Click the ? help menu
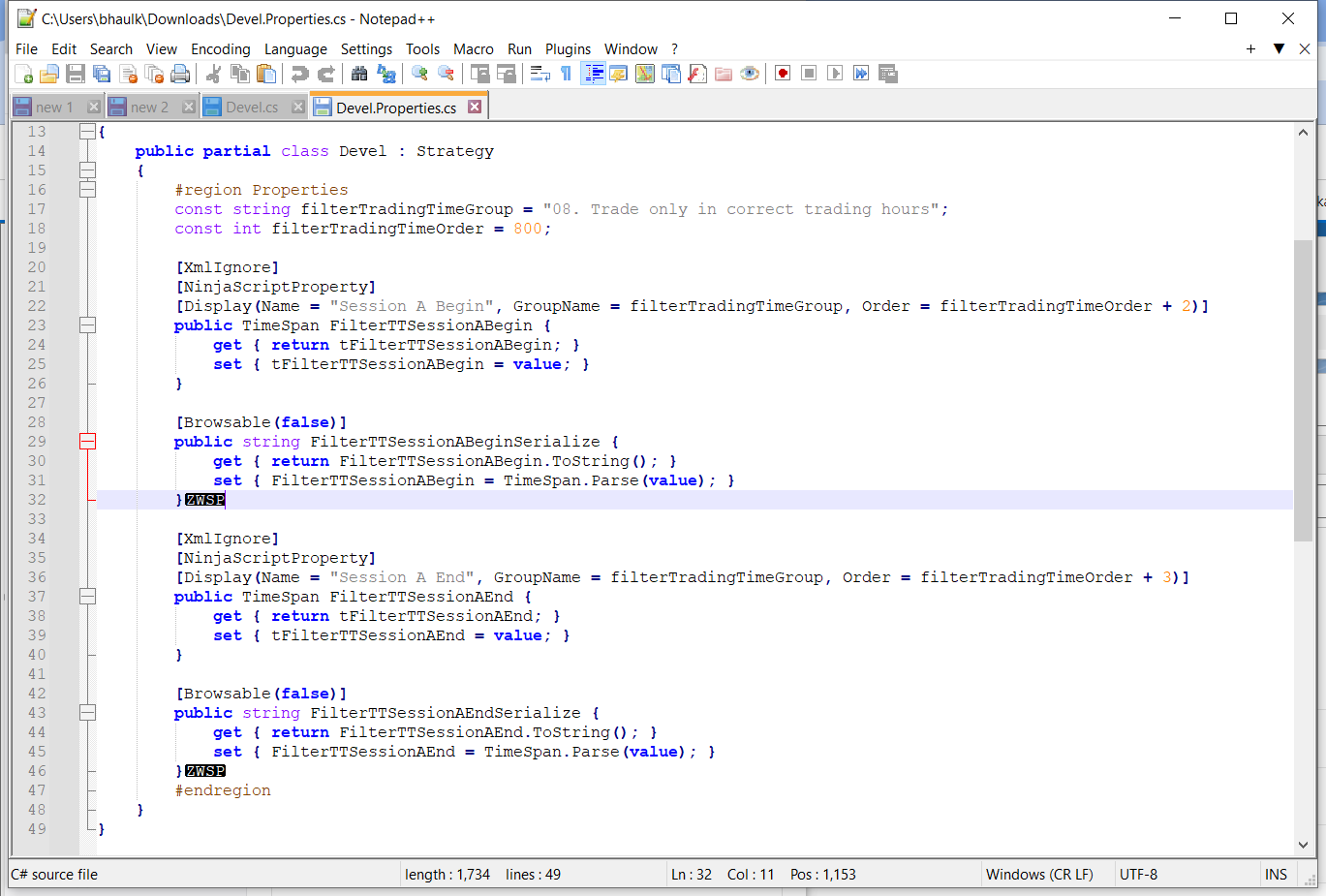This screenshot has width=1326, height=896. pyautogui.click(x=674, y=49)
